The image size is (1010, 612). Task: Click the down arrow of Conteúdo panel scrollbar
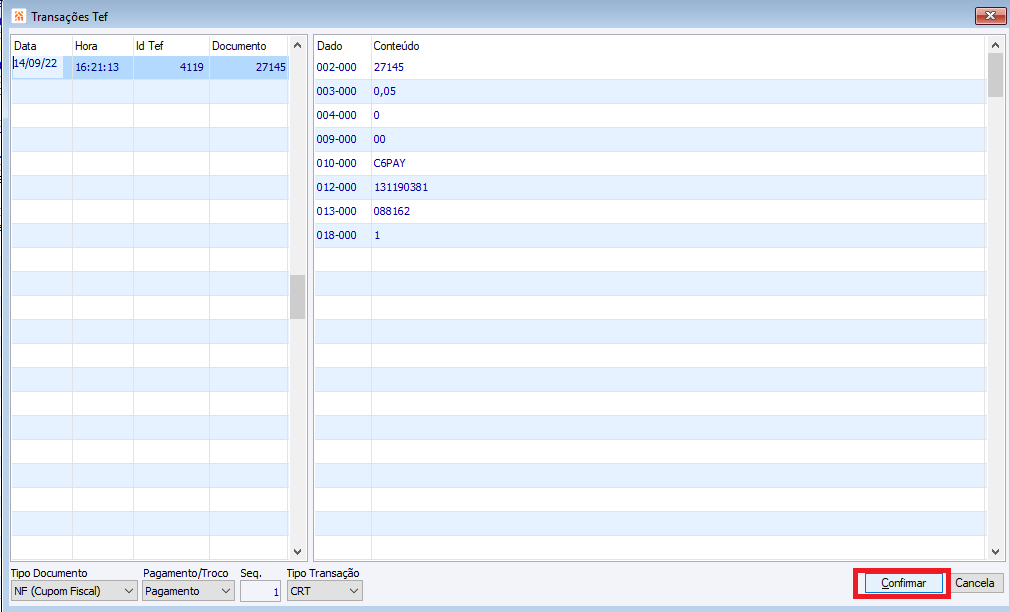point(995,551)
